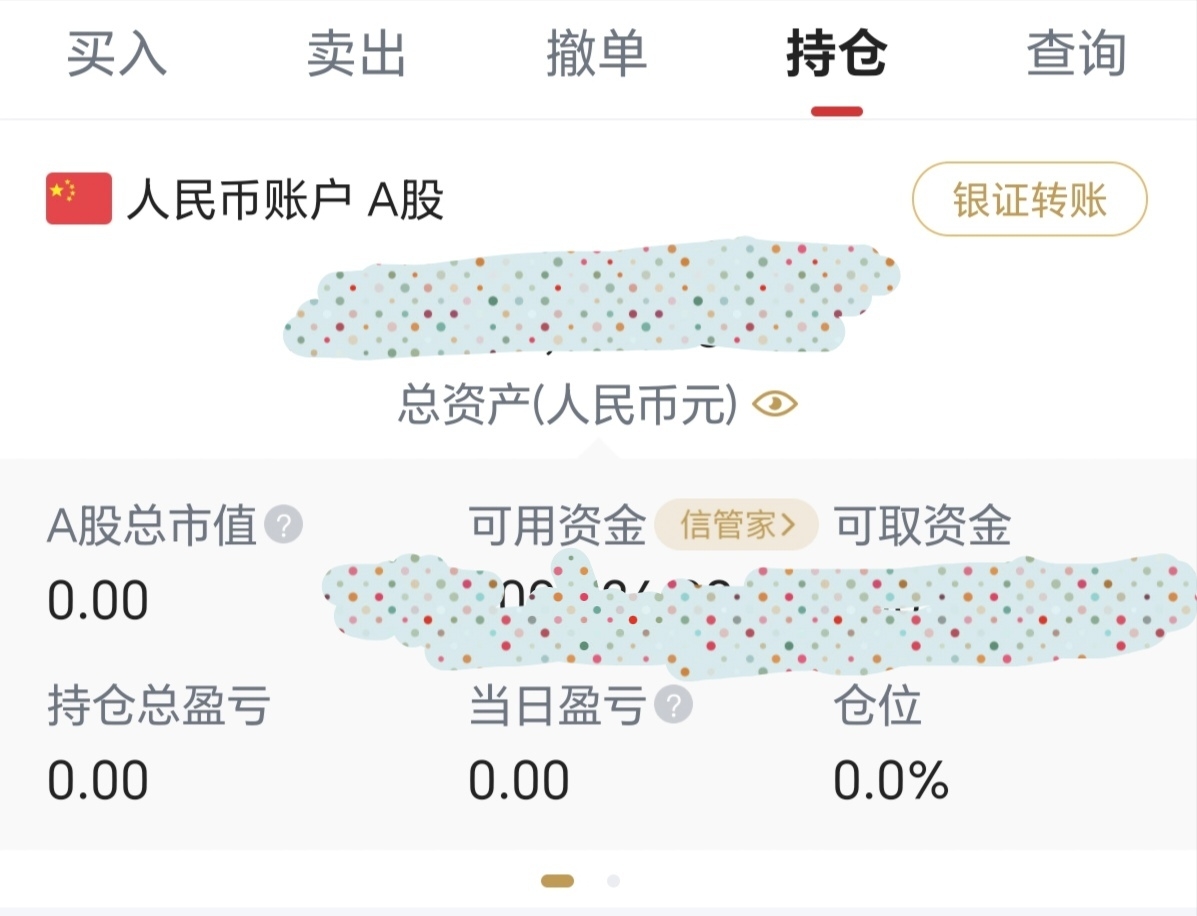Viewport: 1197px width, 916px height.
Task: Select the 持仓 tab
Action: click(x=837, y=53)
